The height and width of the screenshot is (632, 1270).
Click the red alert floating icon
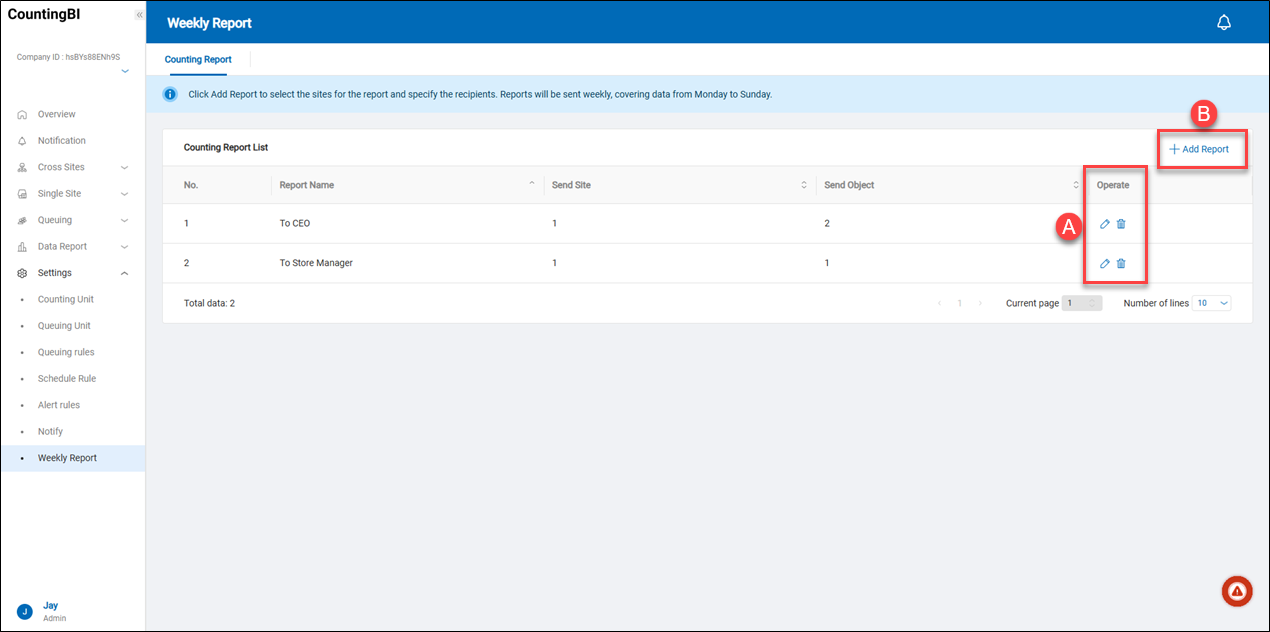pyautogui.click(x=1237, y=591)
